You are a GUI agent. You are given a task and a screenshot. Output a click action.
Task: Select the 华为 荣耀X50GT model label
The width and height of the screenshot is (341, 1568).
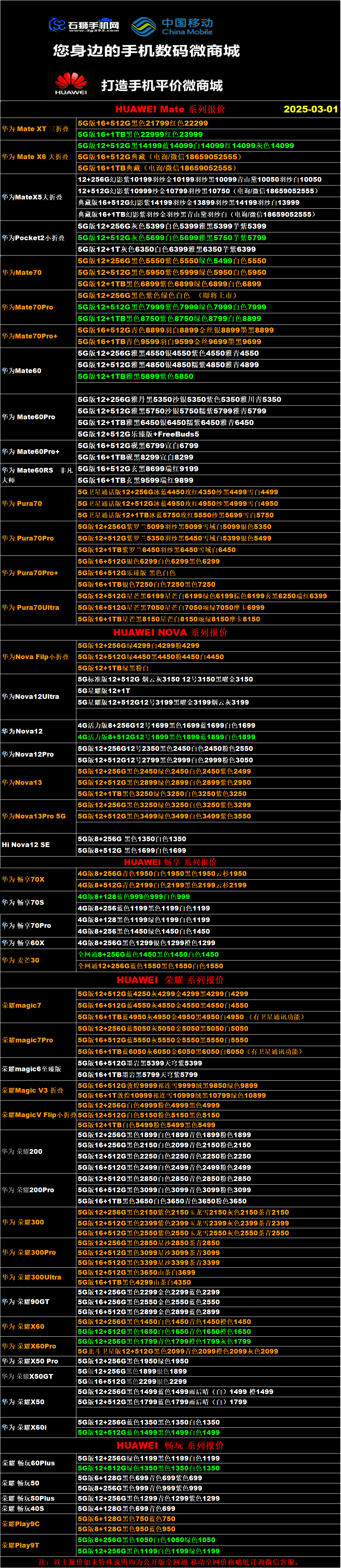pos(27,1376)
